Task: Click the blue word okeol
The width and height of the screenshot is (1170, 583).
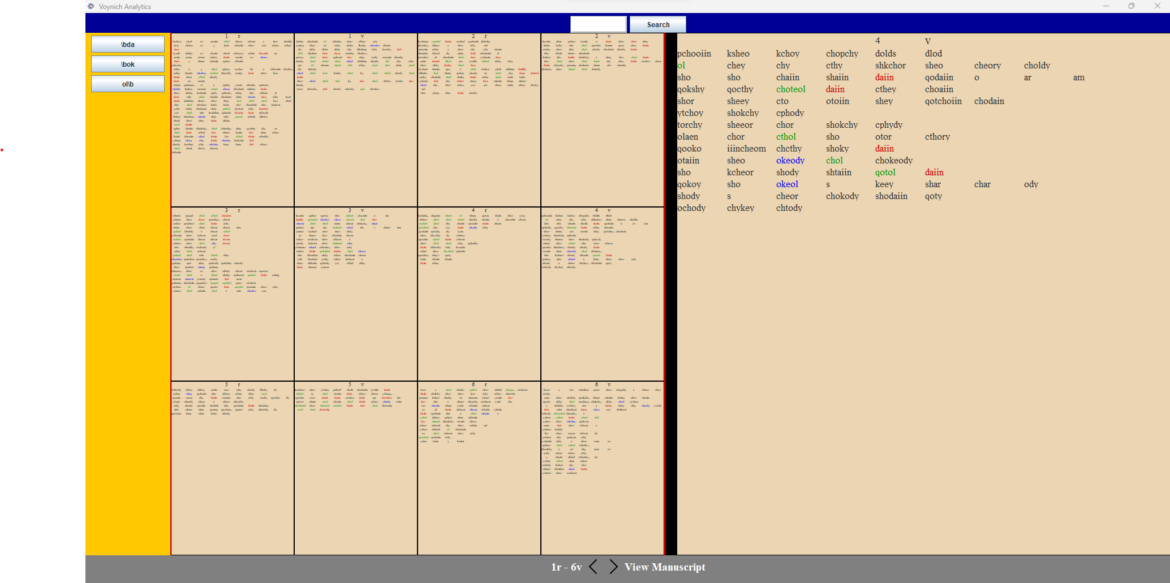Action: [787, 184]
